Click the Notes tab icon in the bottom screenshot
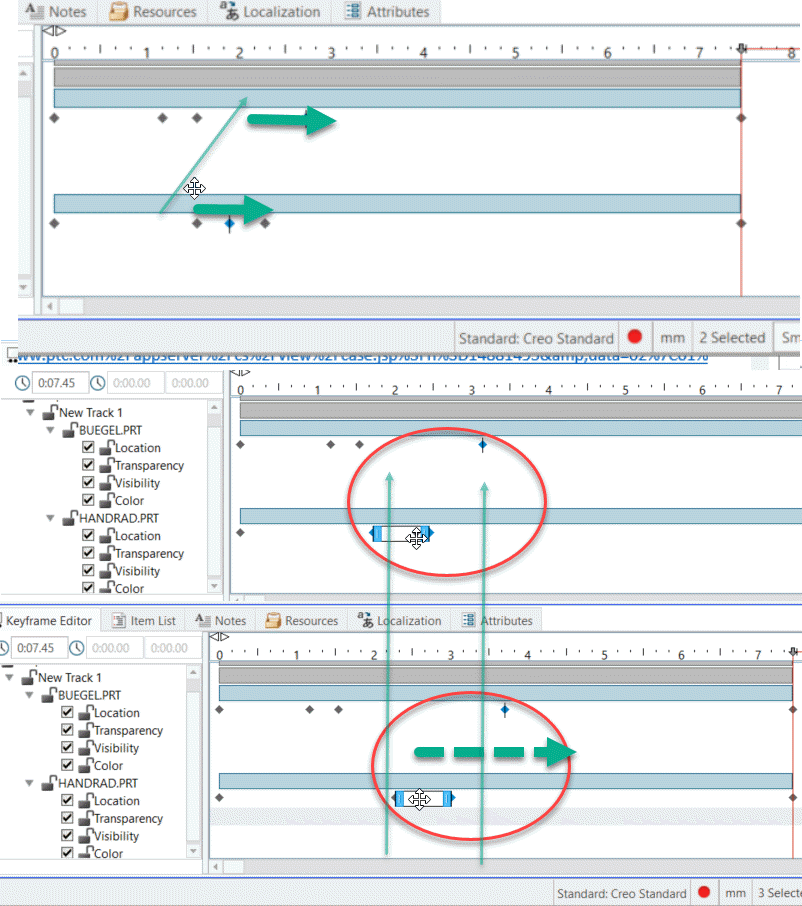 point(203,620)
